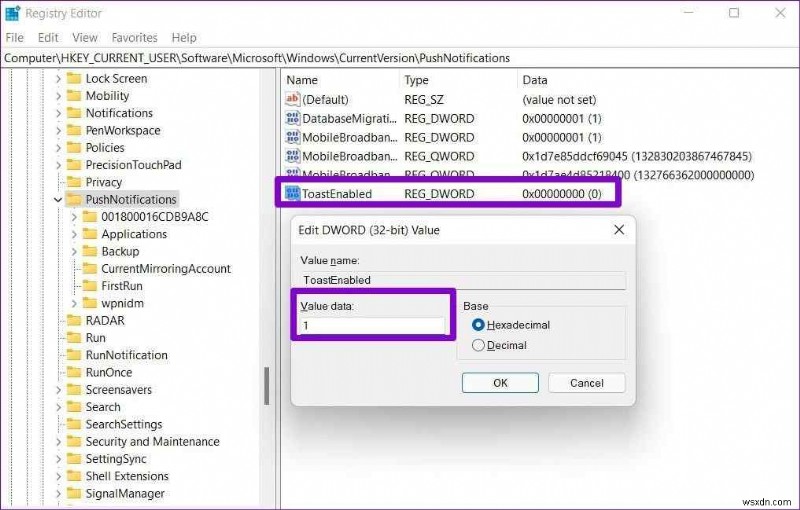Click the Screensavers folder icon

pos(74,390)
